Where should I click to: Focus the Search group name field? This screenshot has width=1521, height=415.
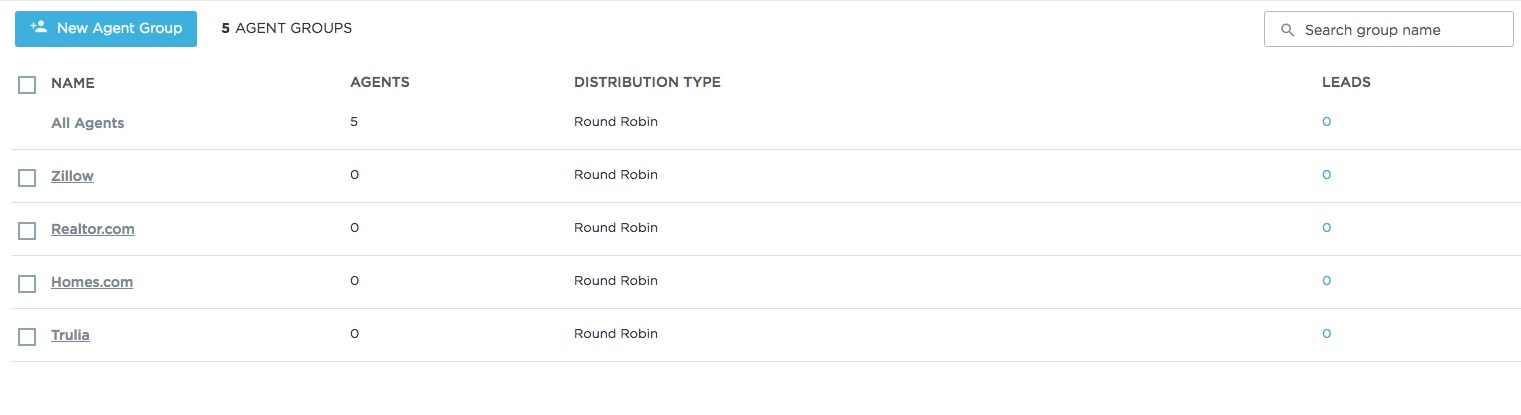pyautogui.click(x=1400, y=30)
